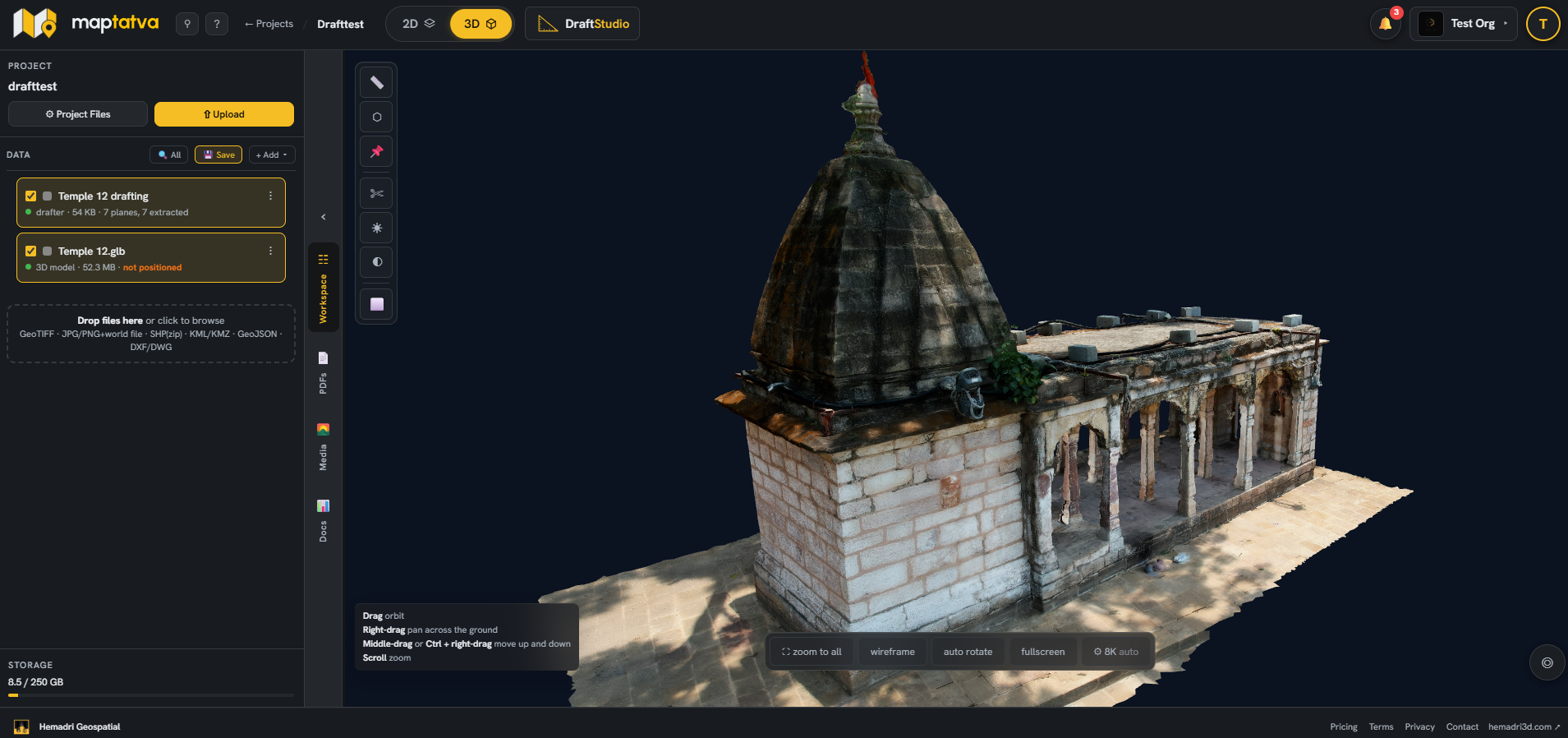
Task: Click the Drafttest breadcrumb
Action: [x=340, y=24]
